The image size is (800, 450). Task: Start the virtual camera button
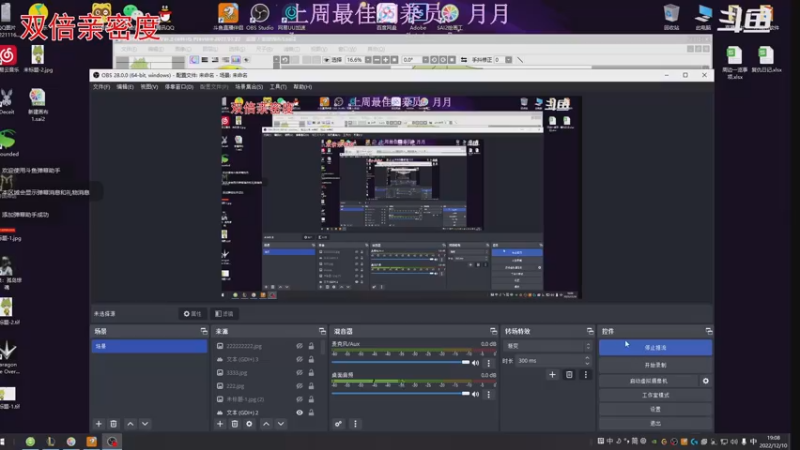coord(648,381)
